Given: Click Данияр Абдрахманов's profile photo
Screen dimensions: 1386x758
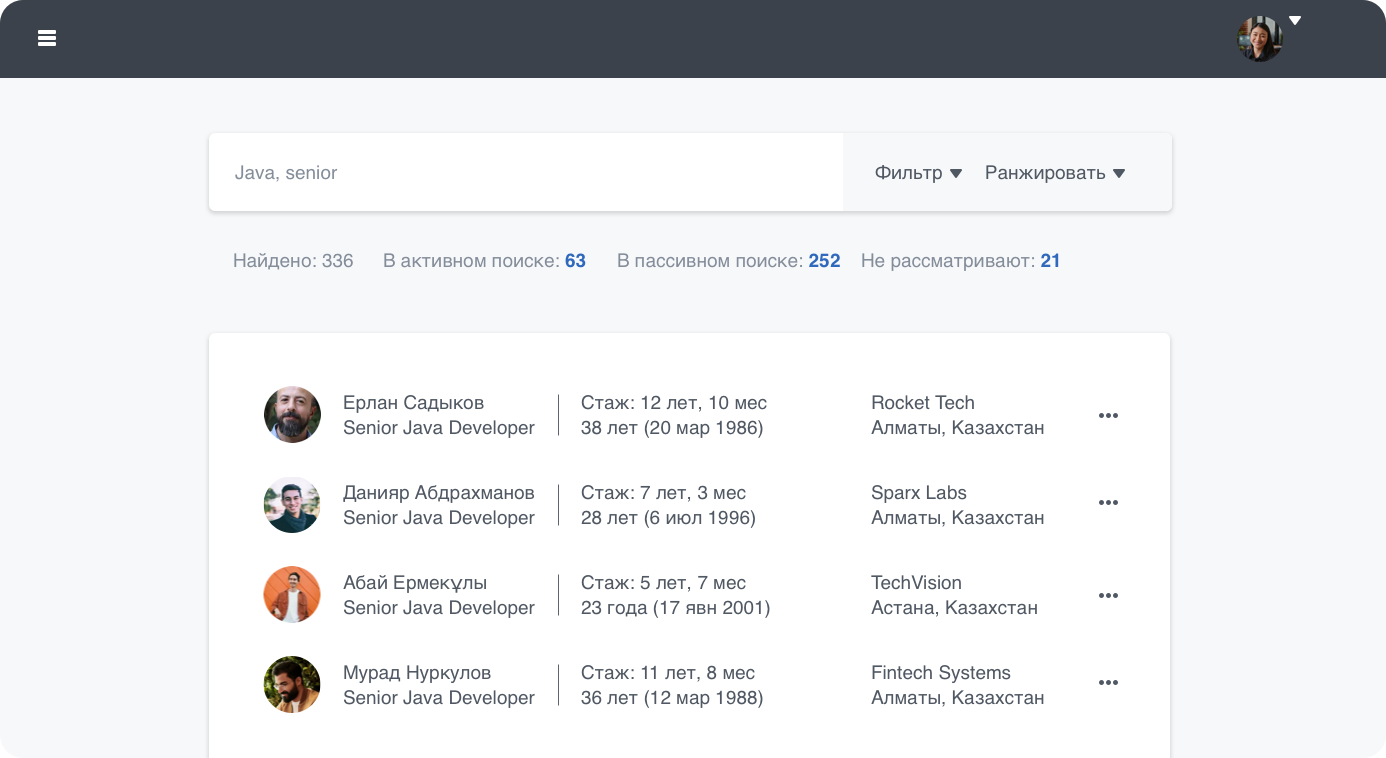Looking at the screenshot, I should point(292,505).
